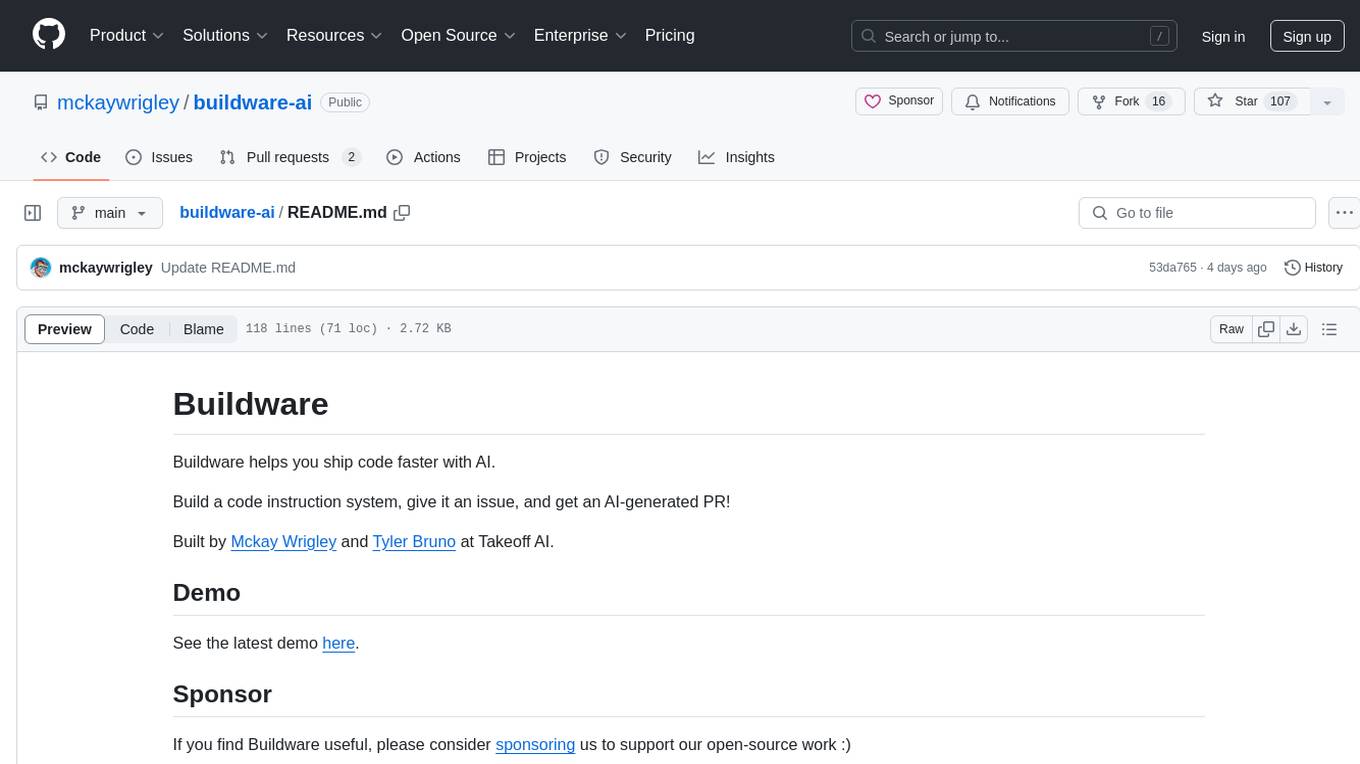The width and height of the screenshot is (1360, 764).
Task: Expand the Enterprise menu
Action: (x=580, y=35)
